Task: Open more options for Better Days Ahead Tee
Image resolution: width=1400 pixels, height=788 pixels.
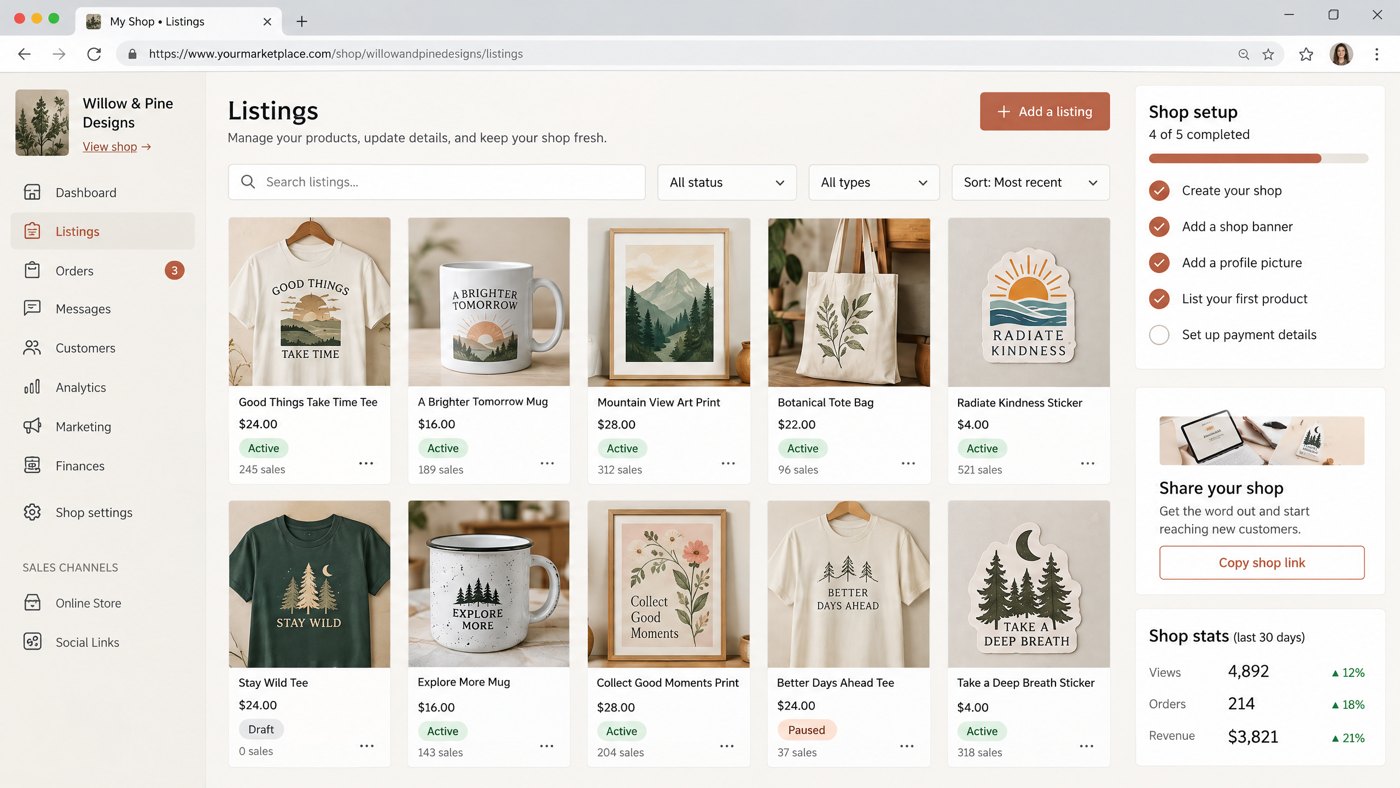Action: pyautogui.click(x=907, y=746)
